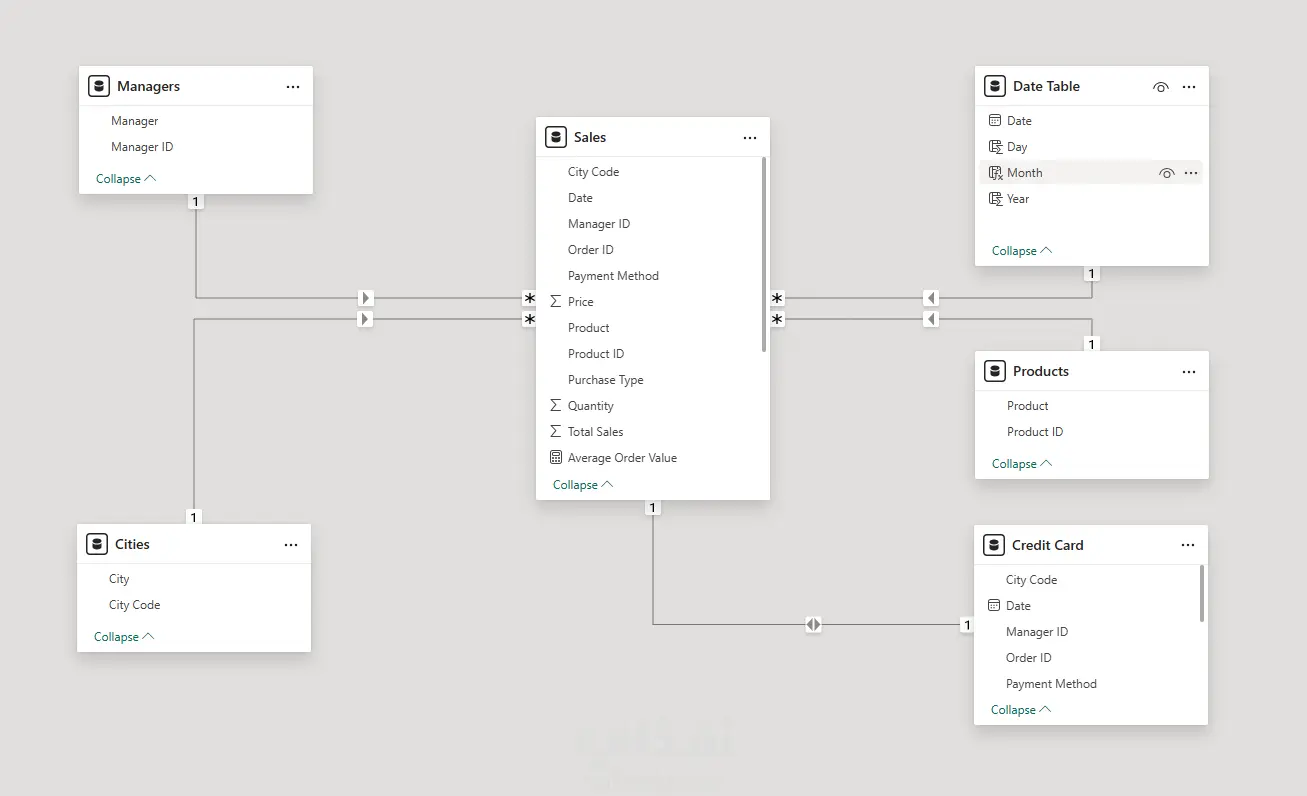
Task: Click the calendar icon of Credit Card's Date
Action: (x=993, y=605)
